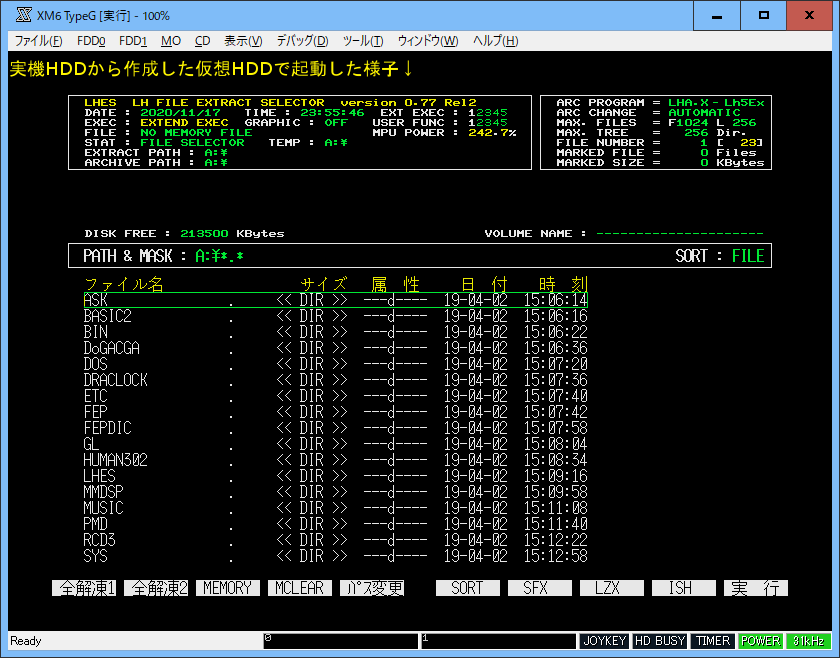
Task: Select the FEPDIC directory row
Action: click(x=335, y=428)
